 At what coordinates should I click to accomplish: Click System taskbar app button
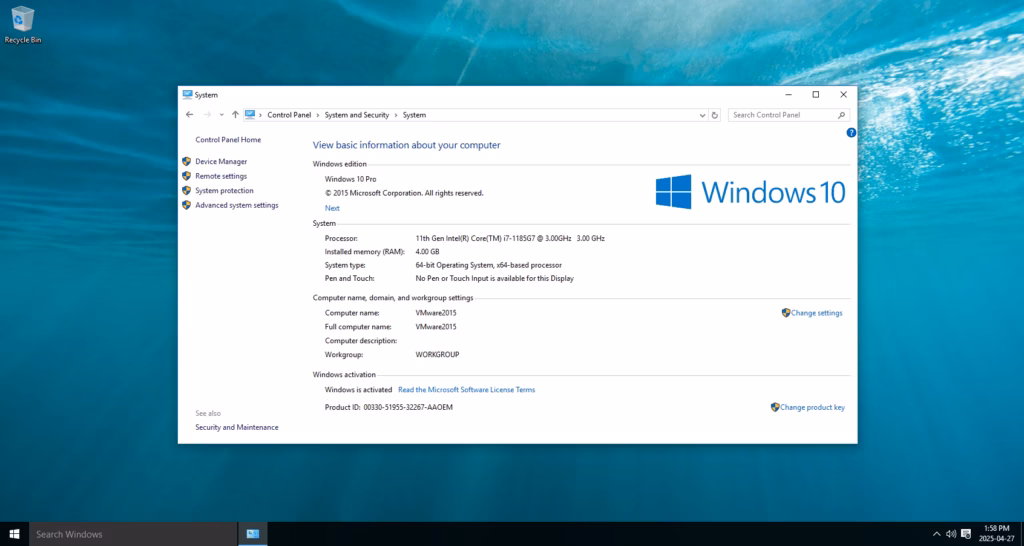[253, 534]
